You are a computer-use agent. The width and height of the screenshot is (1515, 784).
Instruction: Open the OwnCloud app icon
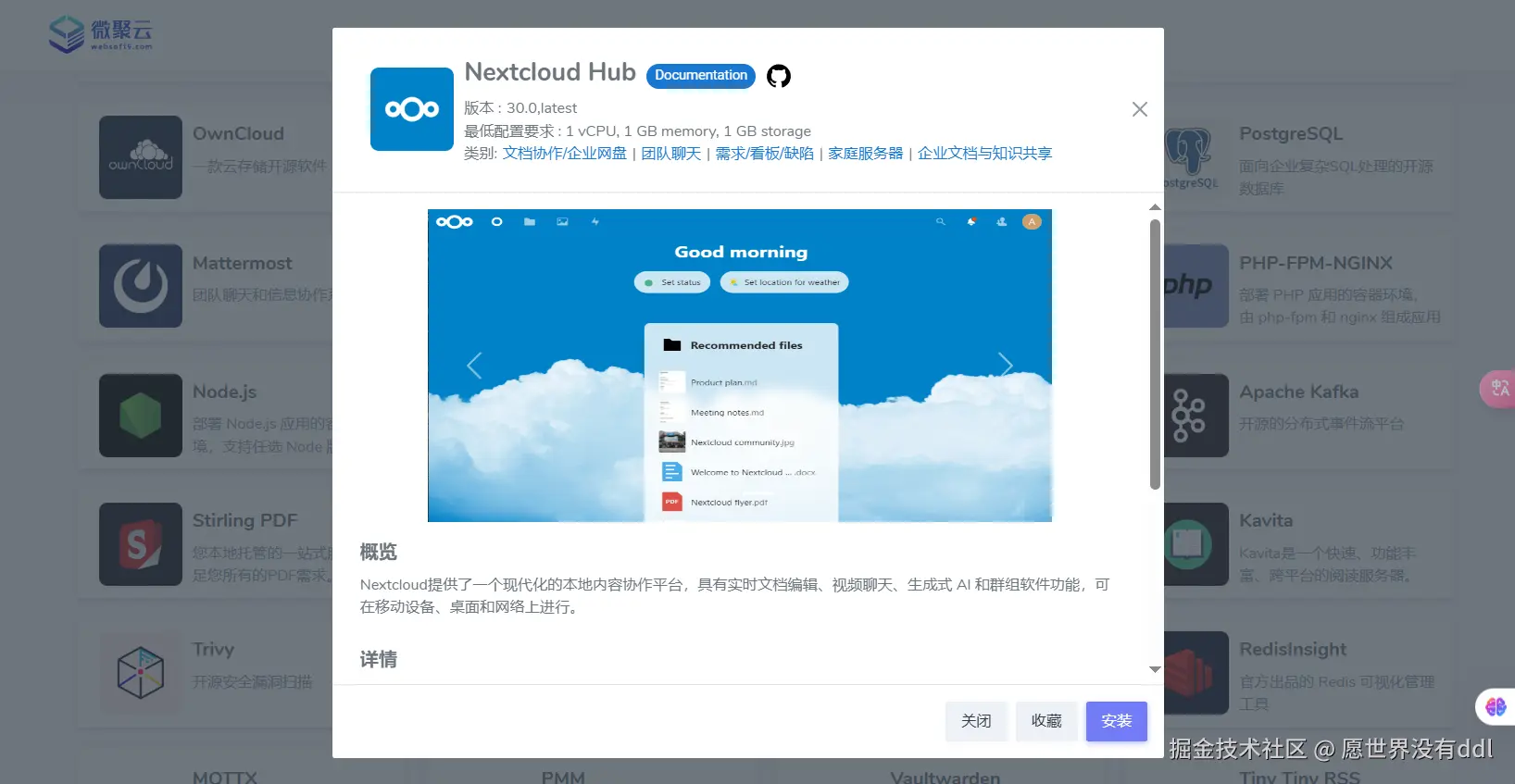pos(141,157)
